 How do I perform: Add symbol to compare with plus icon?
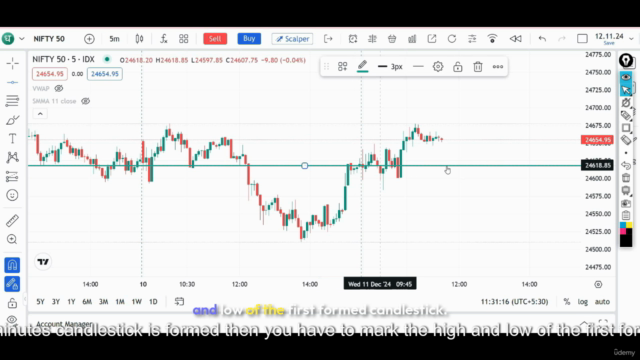coord(89,39)
